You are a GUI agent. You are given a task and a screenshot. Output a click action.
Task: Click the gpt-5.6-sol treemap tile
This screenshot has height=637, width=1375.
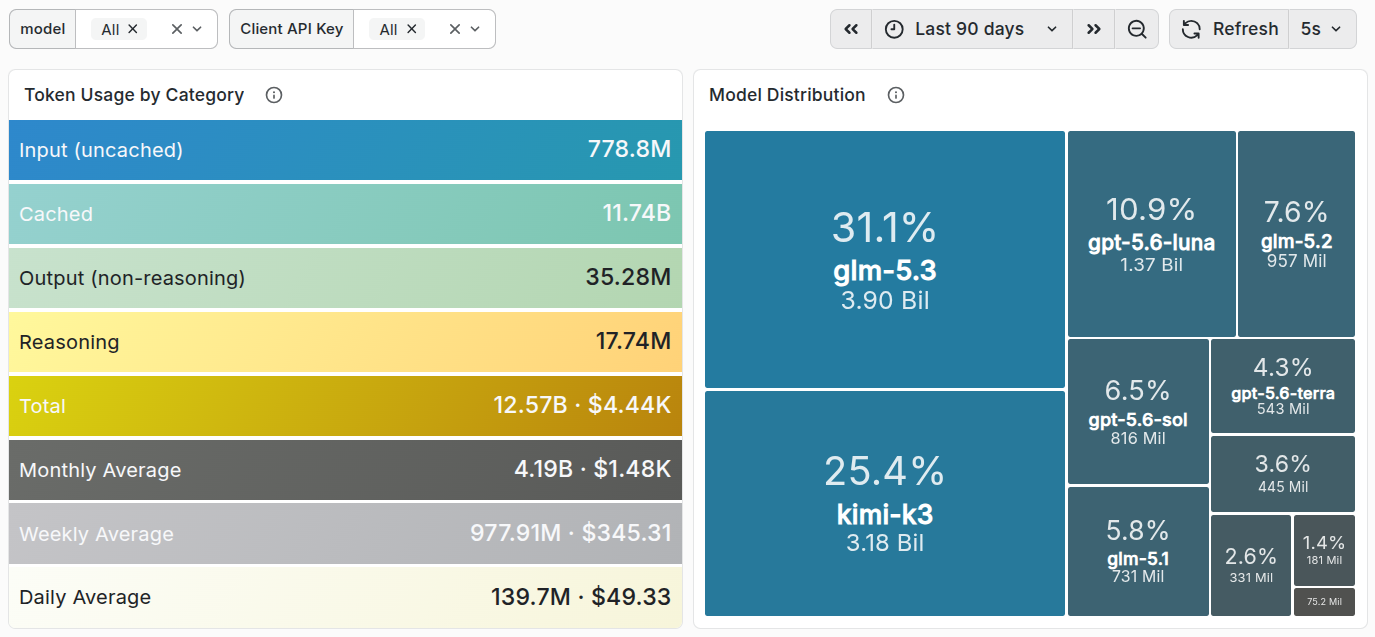tap(1138, 411)
